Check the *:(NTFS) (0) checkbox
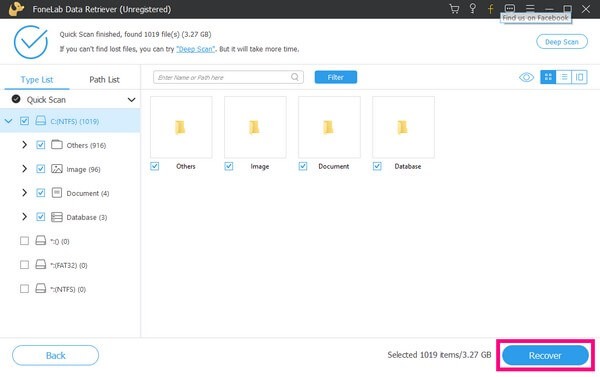Screen dimensions: 600x377 pos(24,289)
